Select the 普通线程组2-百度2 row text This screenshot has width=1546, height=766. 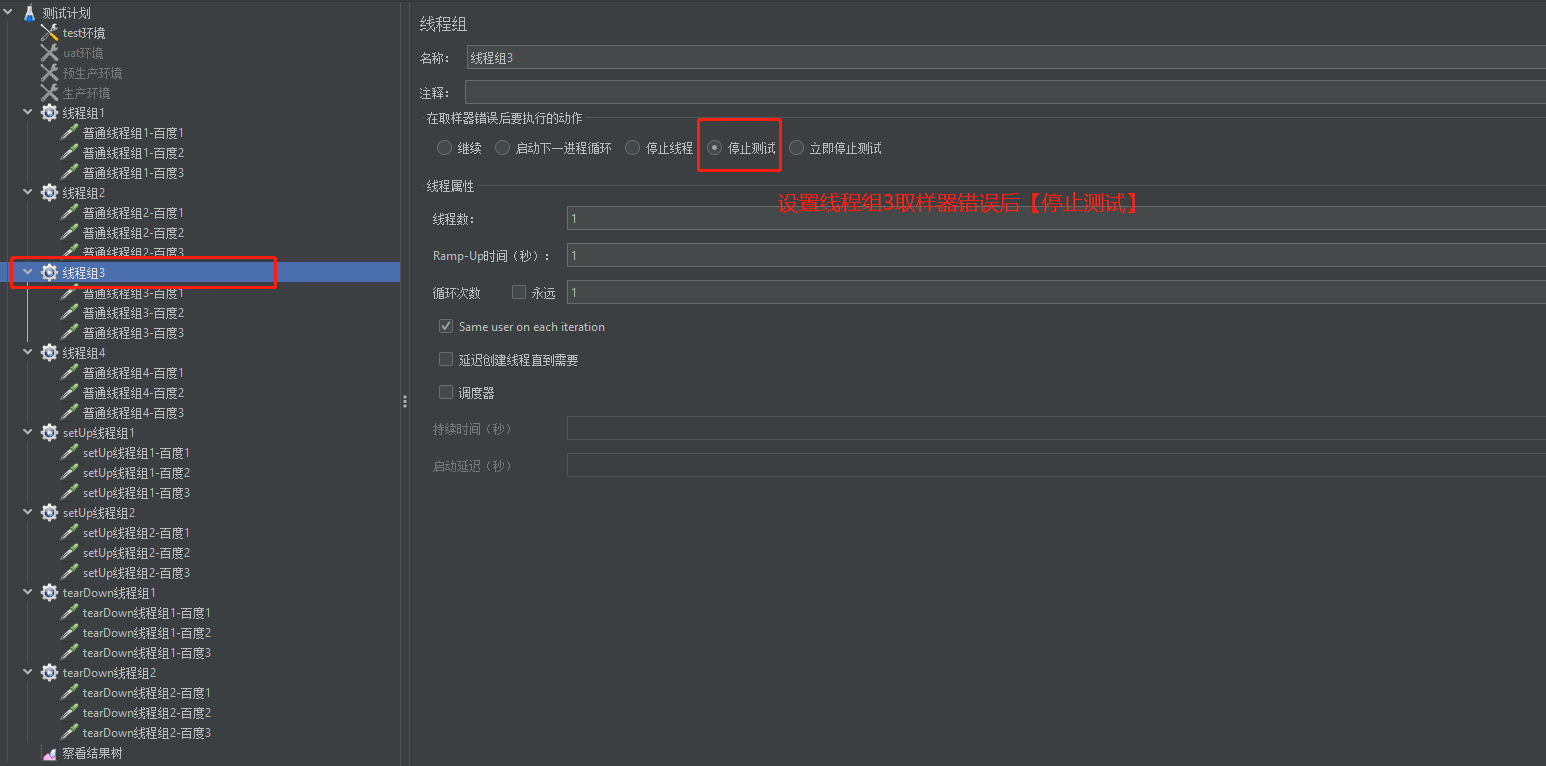click(133, 233)
